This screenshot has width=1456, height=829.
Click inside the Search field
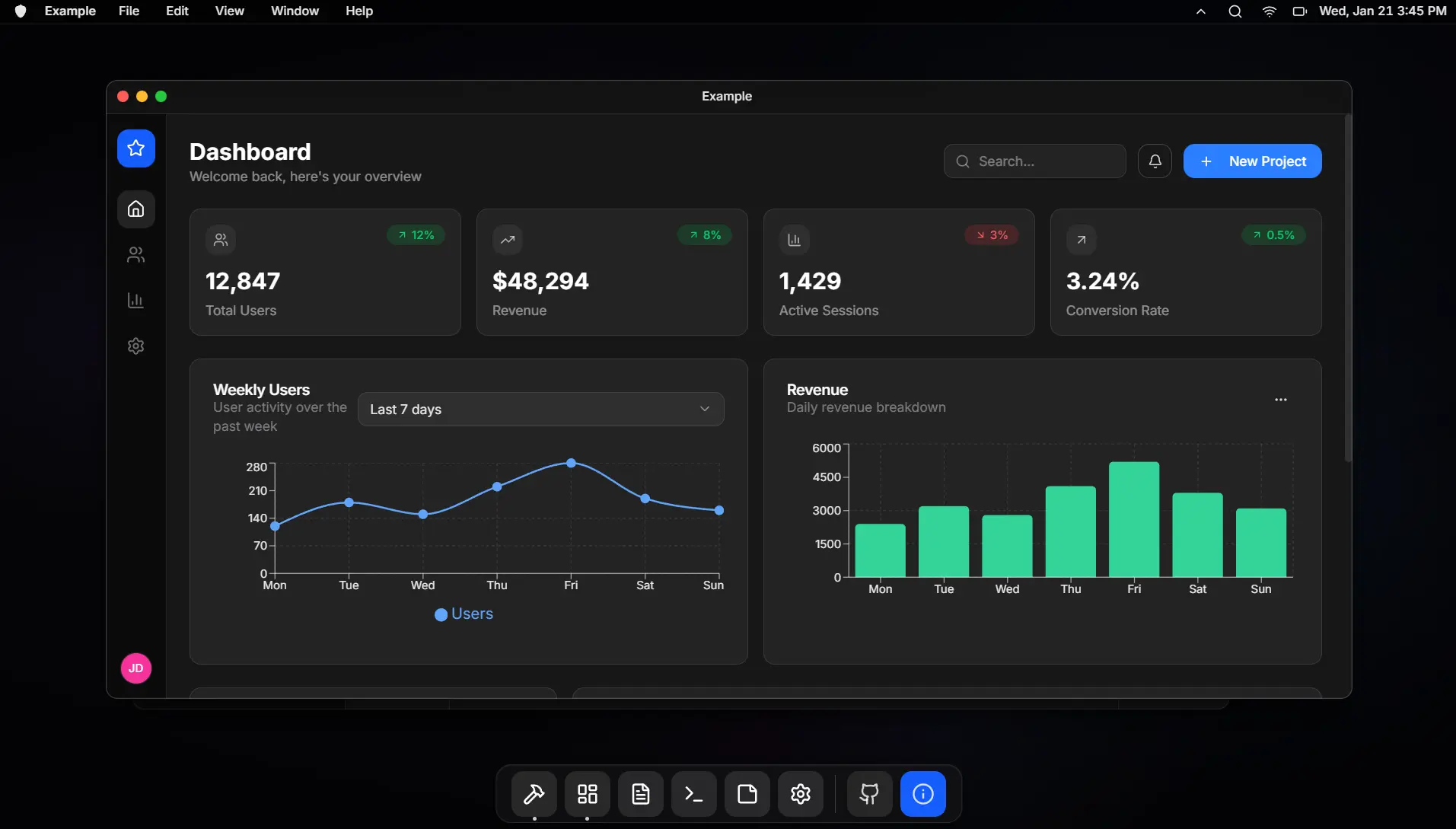[1034, 161]
